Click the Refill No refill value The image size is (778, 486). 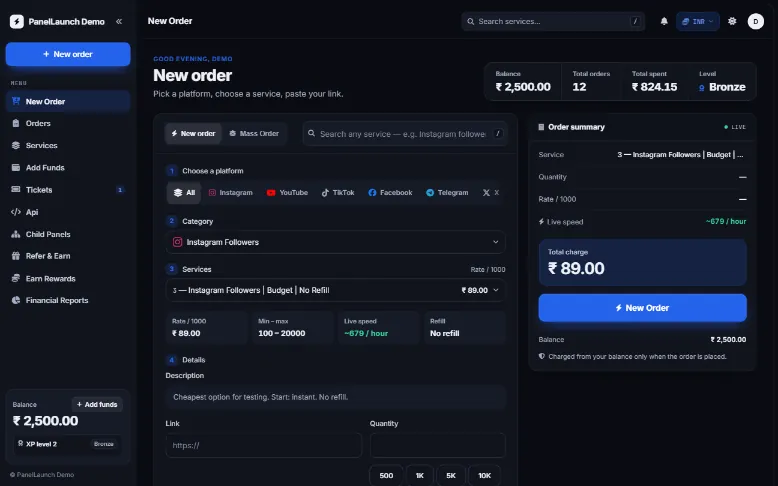point(445,334)
